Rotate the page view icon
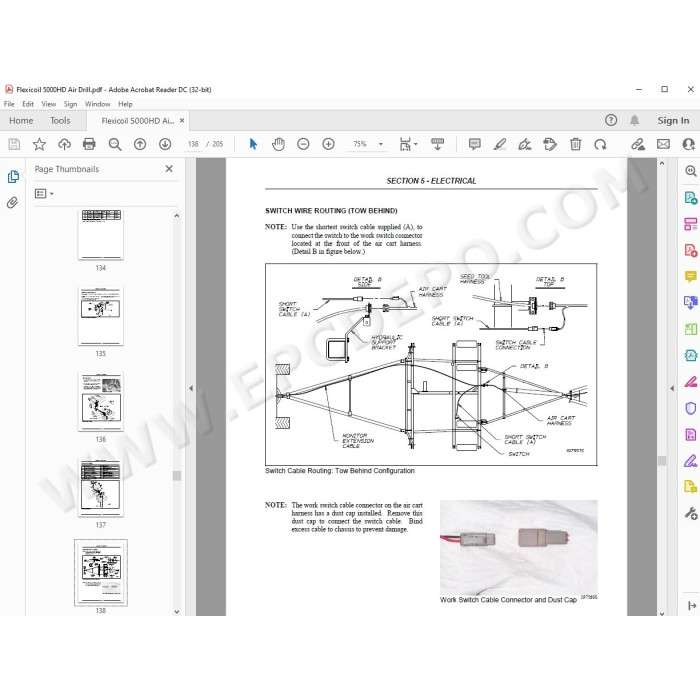Viewport: 700px width, 700px height. (x=600, y=144)
